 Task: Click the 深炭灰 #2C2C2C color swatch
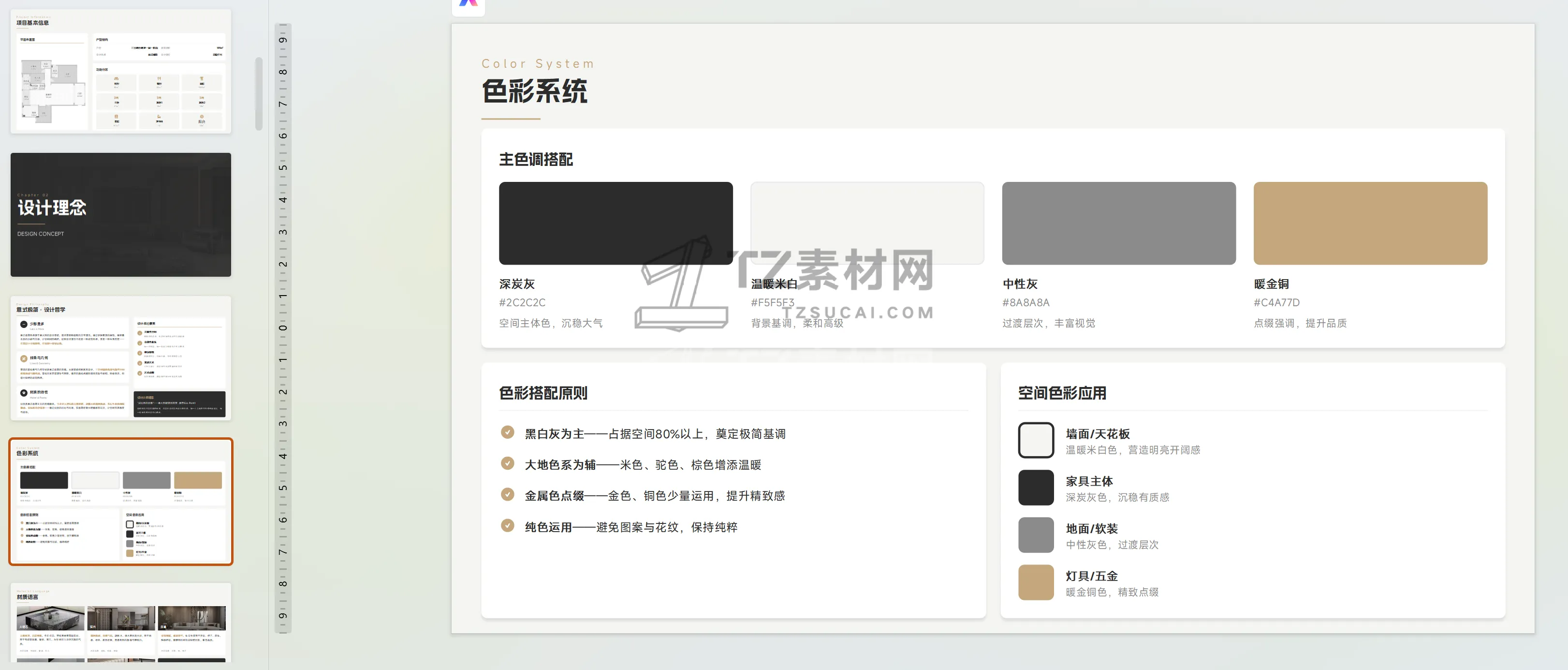click(x=615, y=223)
